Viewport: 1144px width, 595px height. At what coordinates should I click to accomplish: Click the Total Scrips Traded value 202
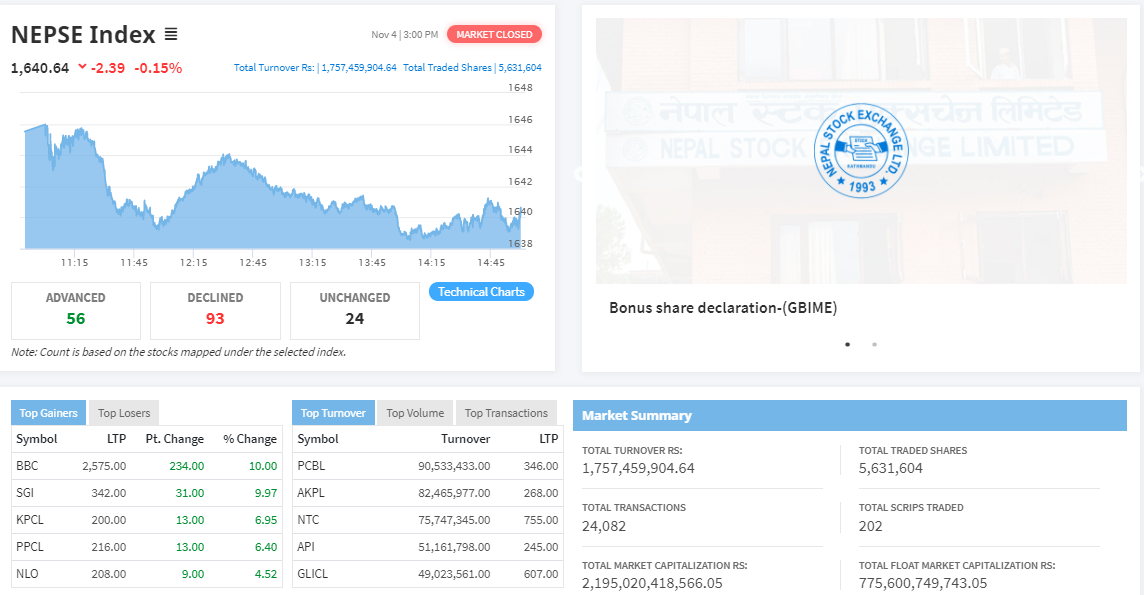click(870, 526)
